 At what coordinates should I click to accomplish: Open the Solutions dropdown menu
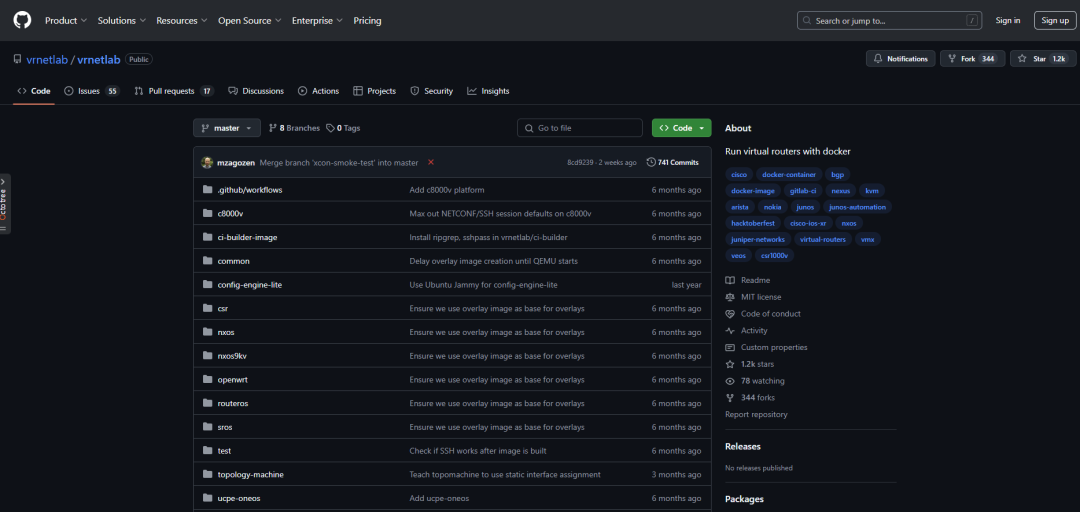tap(122, 21)
